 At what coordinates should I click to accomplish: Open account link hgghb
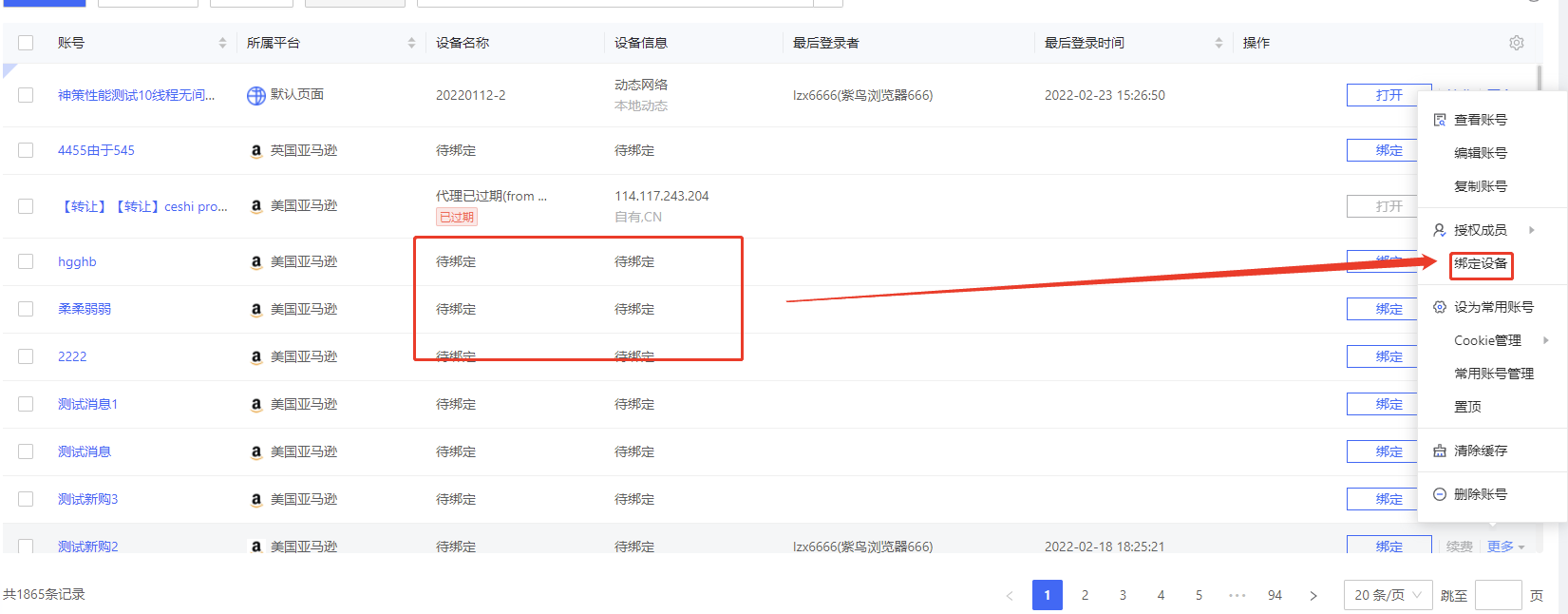[x=77, y=261]
